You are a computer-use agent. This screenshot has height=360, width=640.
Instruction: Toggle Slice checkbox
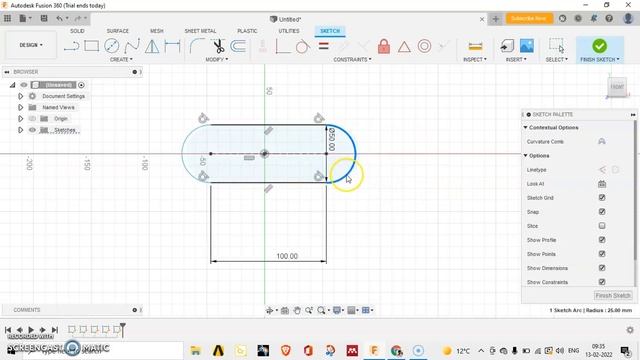[x=602, y=226]
